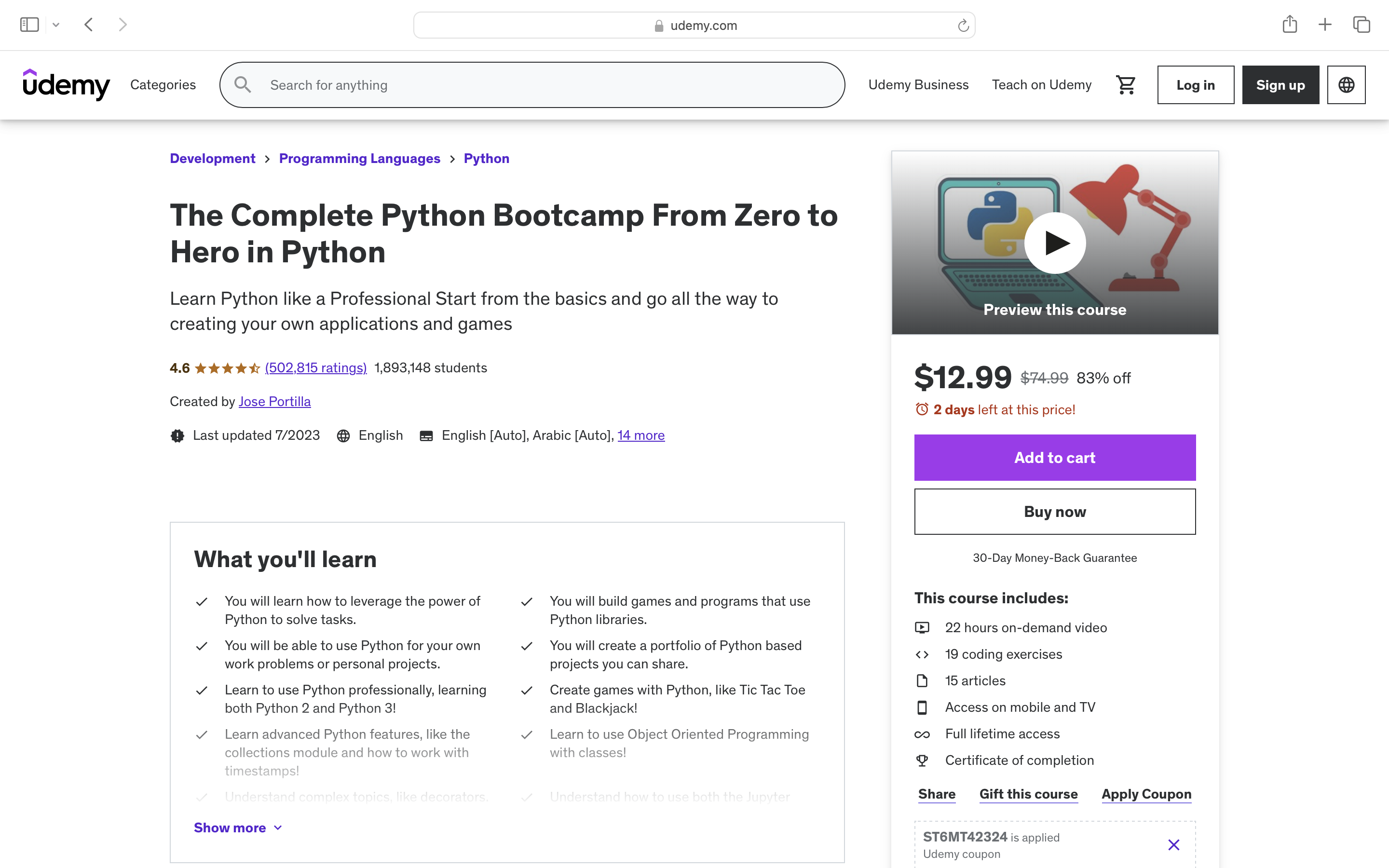Viewport: 1389px width, 868px height.
Task: Play the course preview video
Action: [x=1054, y=243]
